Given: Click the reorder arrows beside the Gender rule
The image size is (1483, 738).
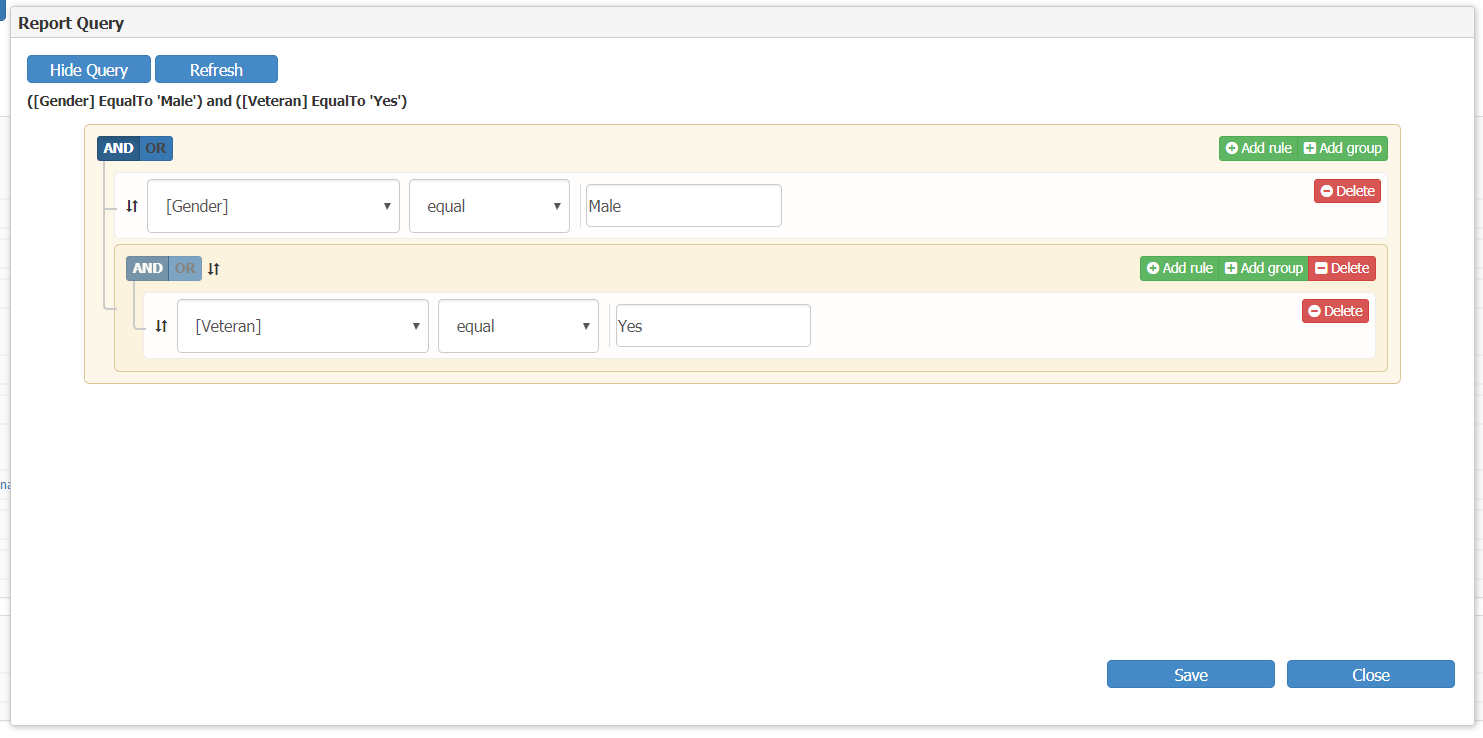Looking at the screenshot, I should [x=131, y=205].
